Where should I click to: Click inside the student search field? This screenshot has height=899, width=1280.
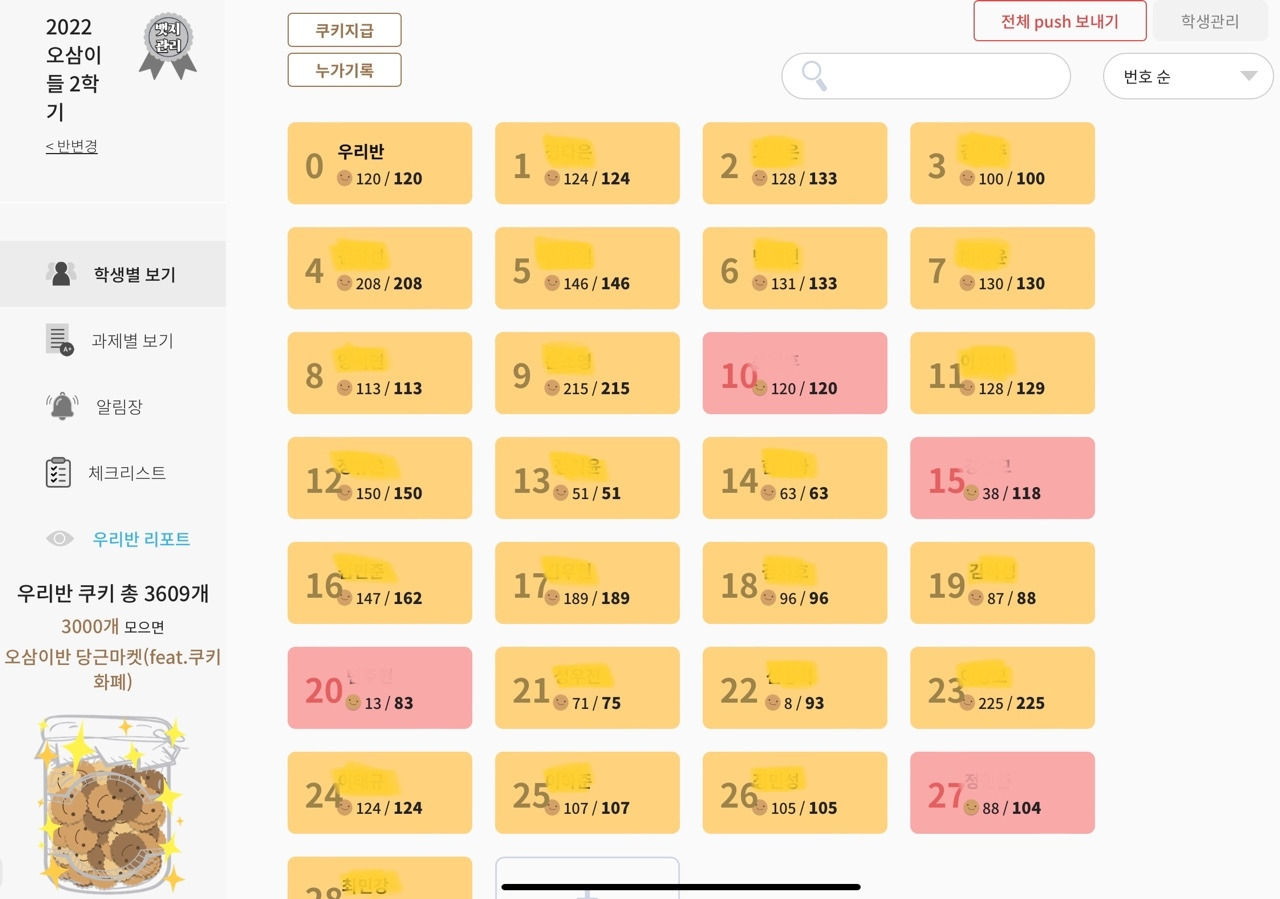pyautogui.click(x=940, y=76)
